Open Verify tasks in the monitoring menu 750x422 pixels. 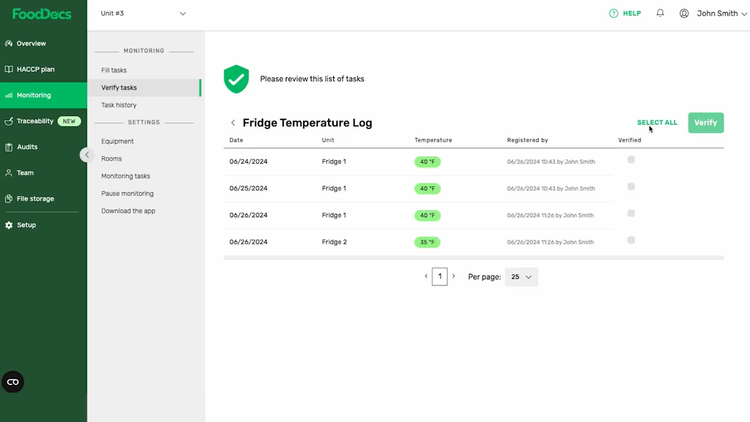[x=119, y=88]
